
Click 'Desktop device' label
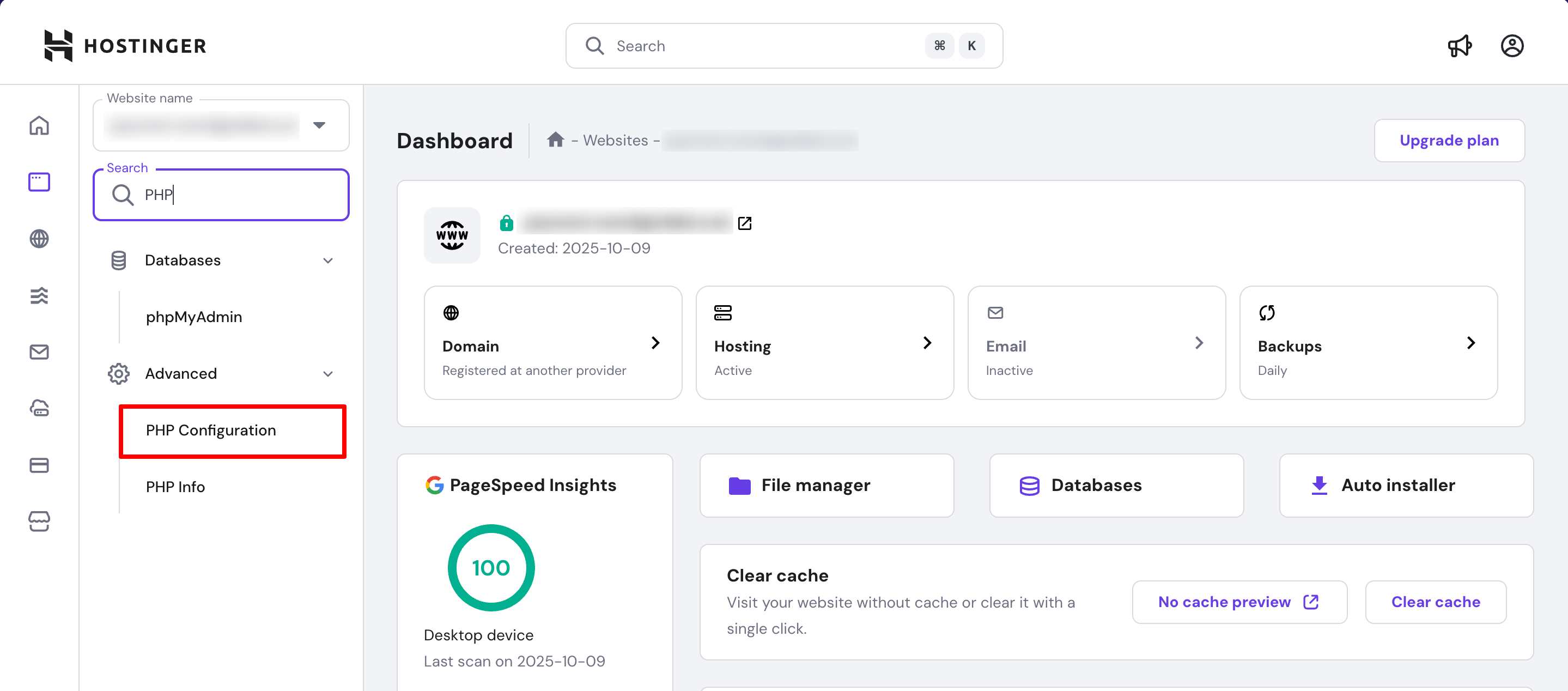pyautogui.click(x=478, y=635)
